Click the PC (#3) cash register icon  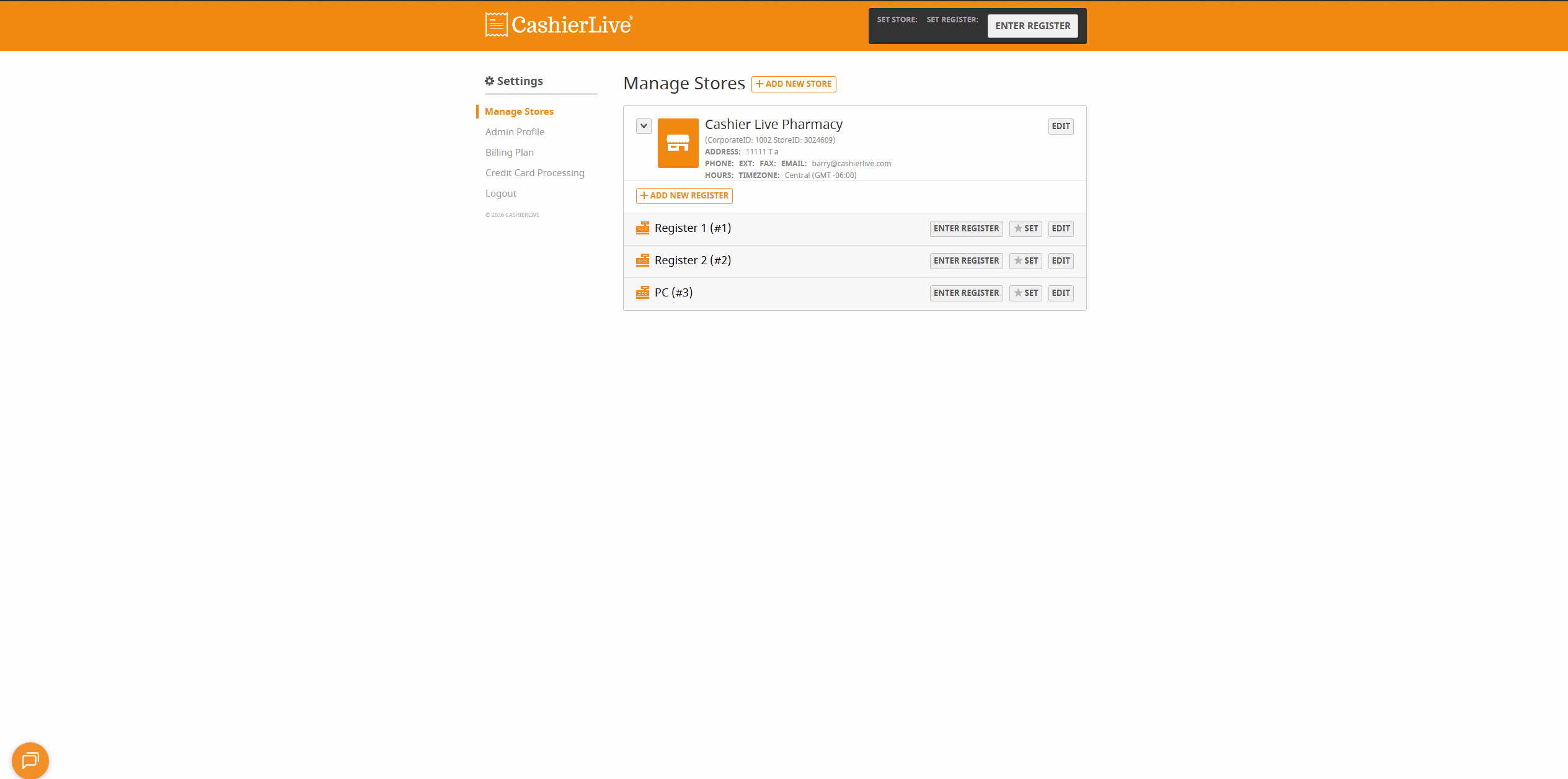pyautogui.click(x=642, y=293)
